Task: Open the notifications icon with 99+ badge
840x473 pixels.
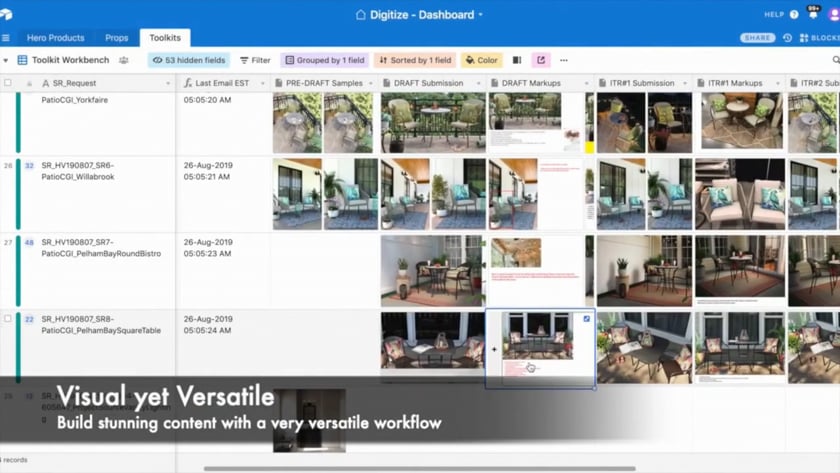Action: (813, 13)
